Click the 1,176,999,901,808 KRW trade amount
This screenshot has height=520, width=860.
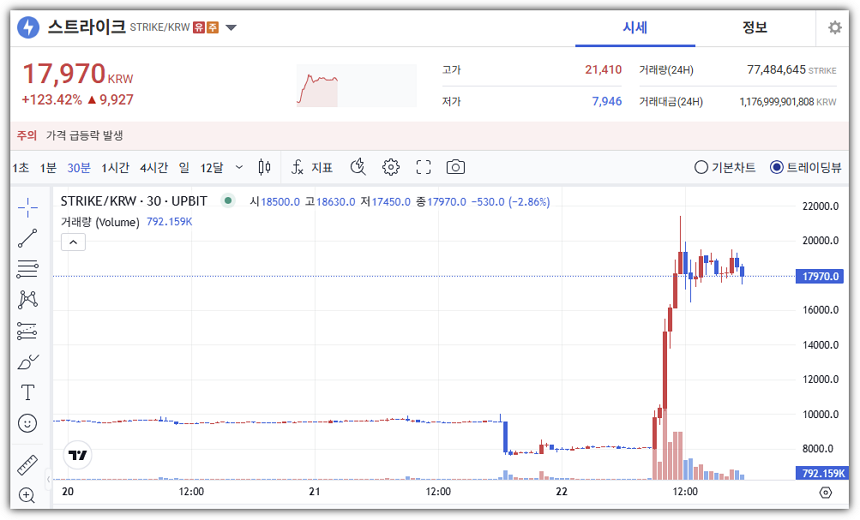(x=788, y=101)
